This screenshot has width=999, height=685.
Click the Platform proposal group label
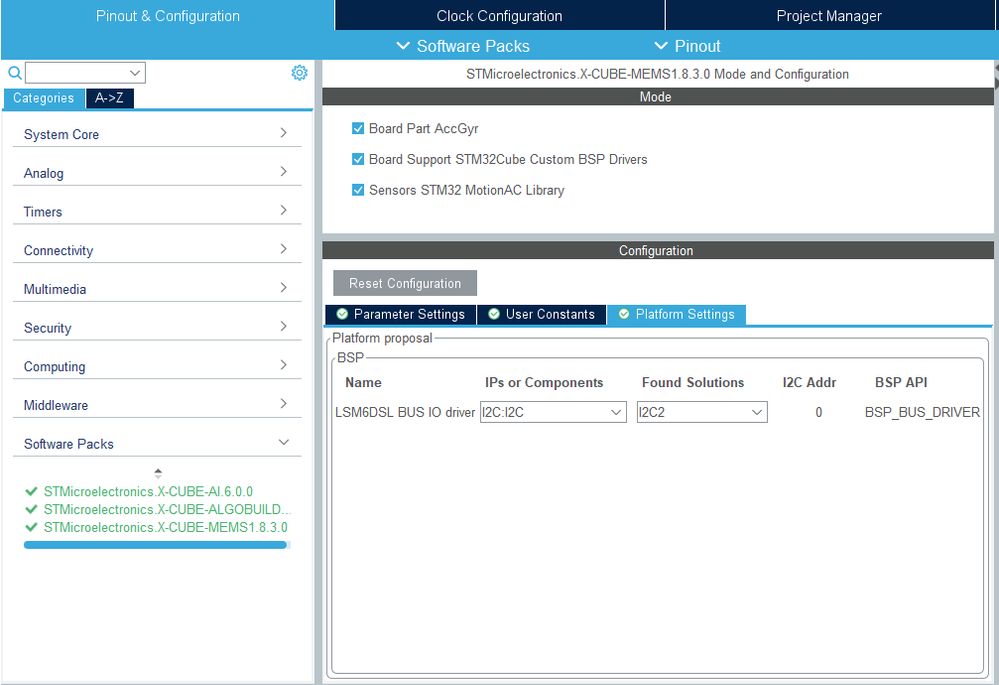click(x=382, y=338)
